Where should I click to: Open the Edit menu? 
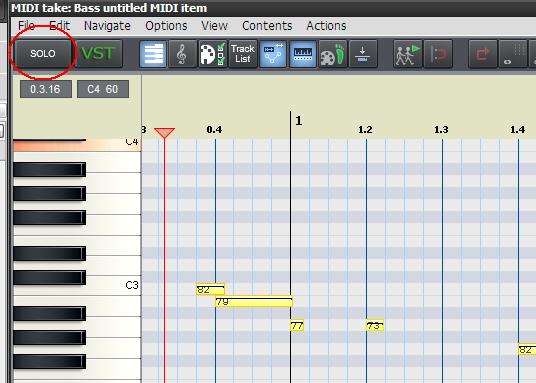pos(59,26)
